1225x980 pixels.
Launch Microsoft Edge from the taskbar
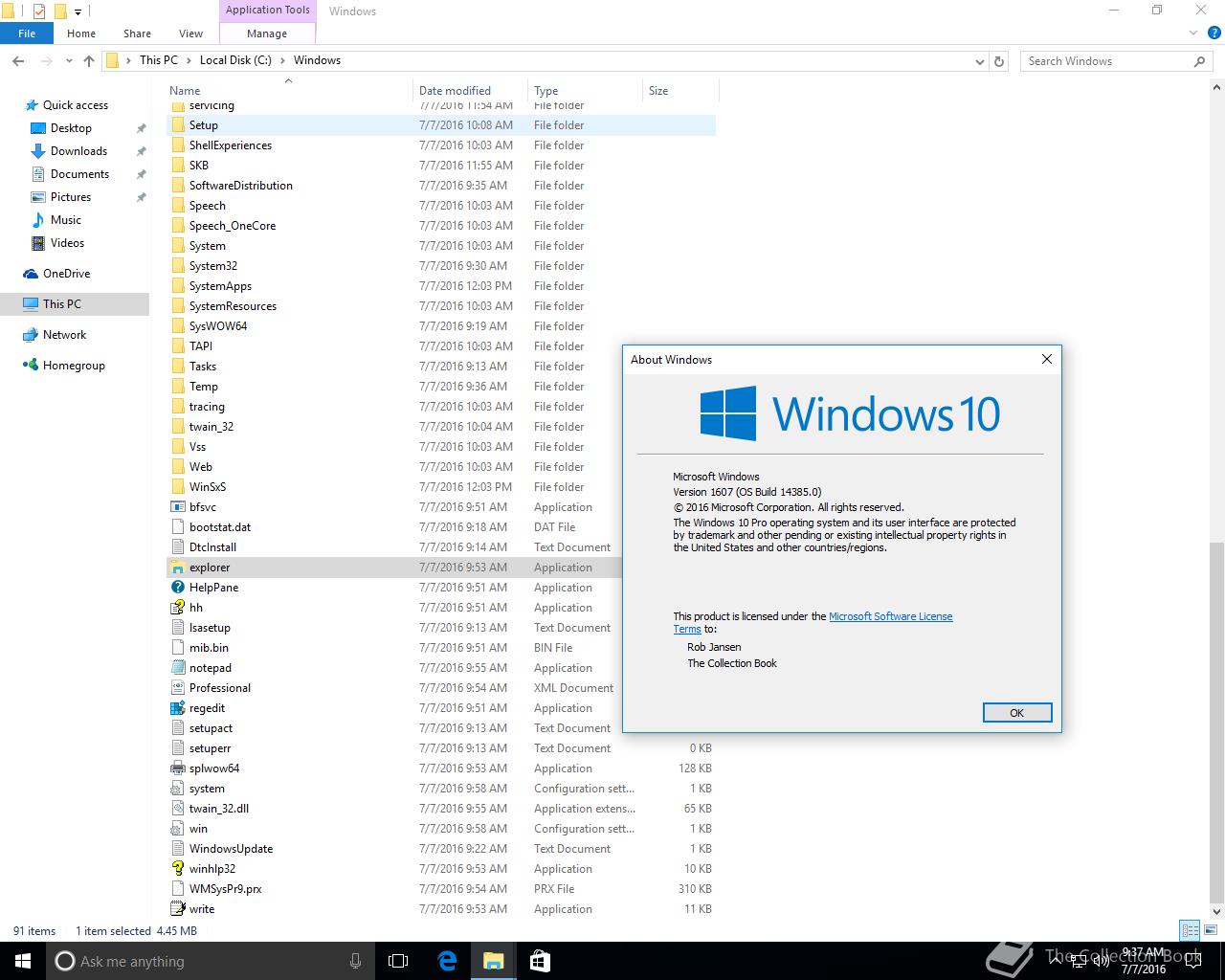(447, 961)
